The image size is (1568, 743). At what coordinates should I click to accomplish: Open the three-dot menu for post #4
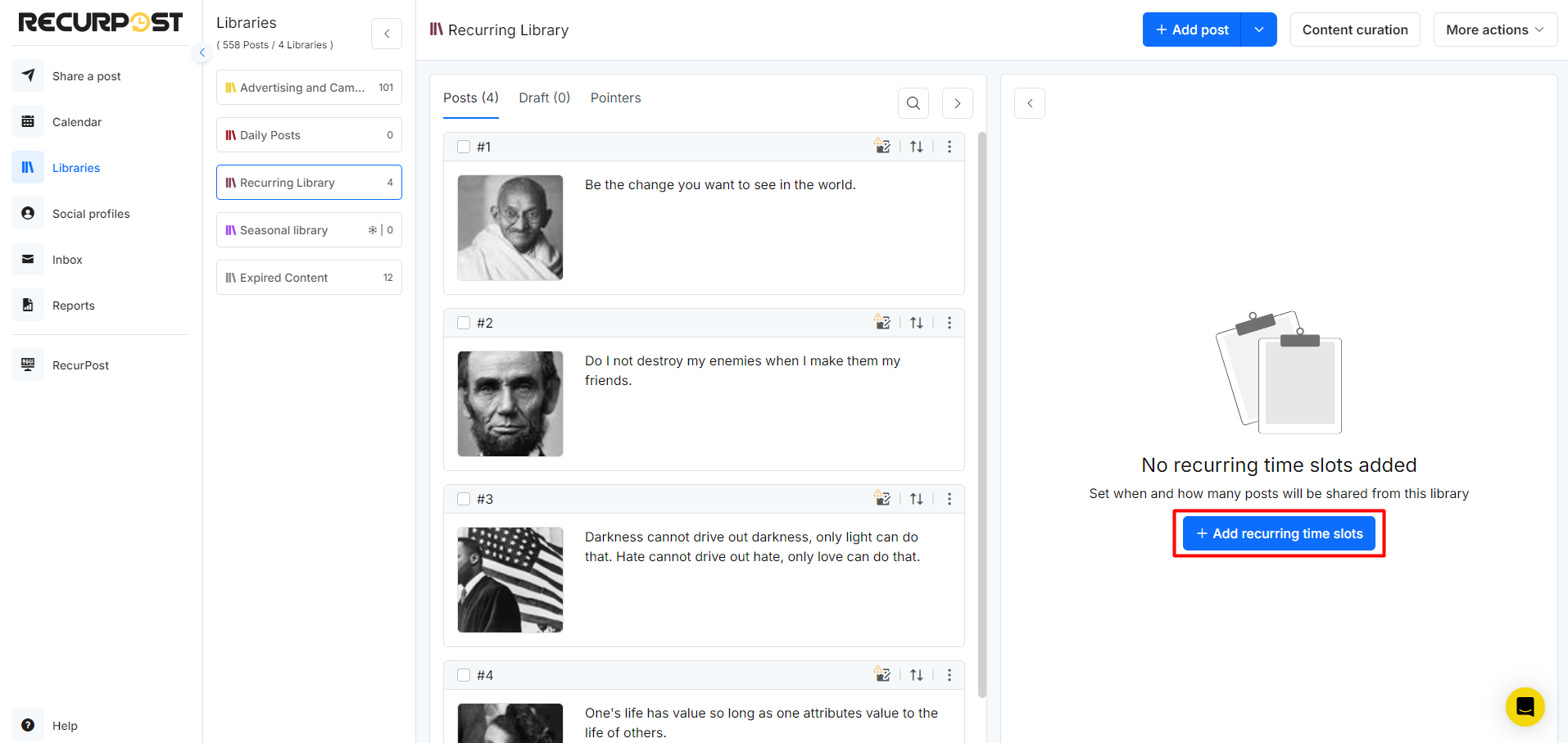coord(949,675)
